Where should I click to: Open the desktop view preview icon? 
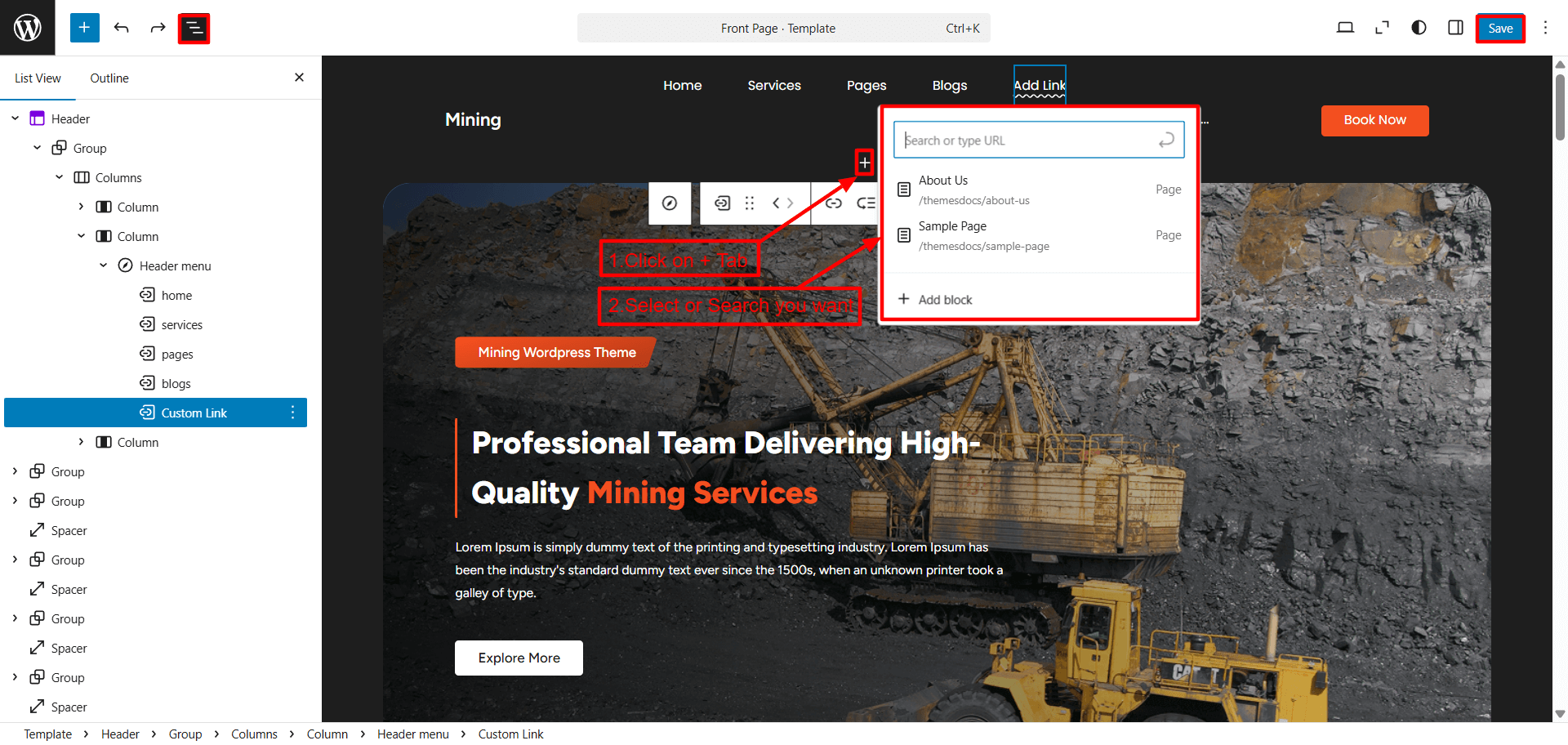[1345, 28]
